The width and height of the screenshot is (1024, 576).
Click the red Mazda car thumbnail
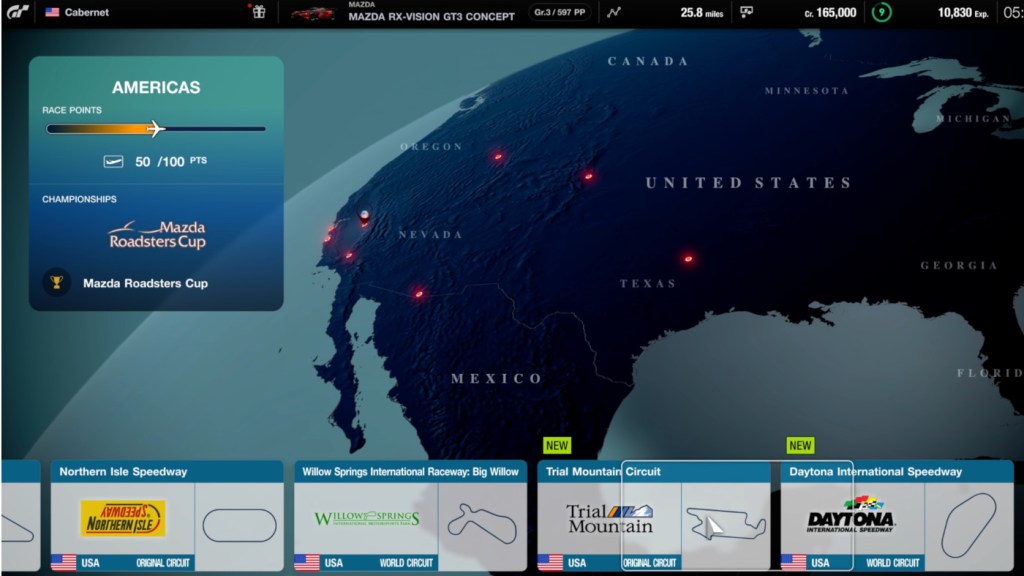coord(313,13)
